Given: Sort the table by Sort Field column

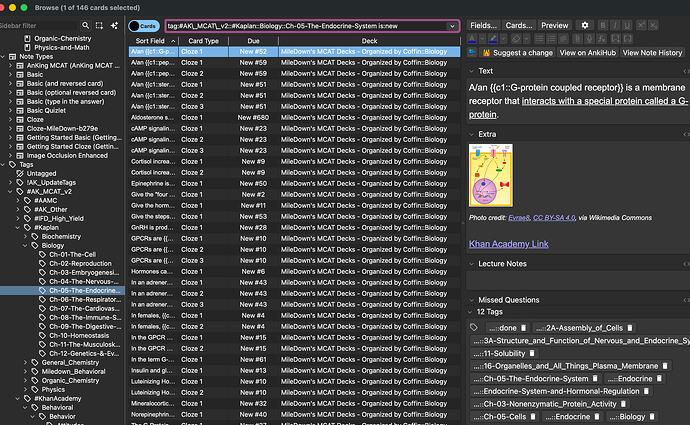Looking at the screenshot, I should pyautogui.click(x=154, y=41).
